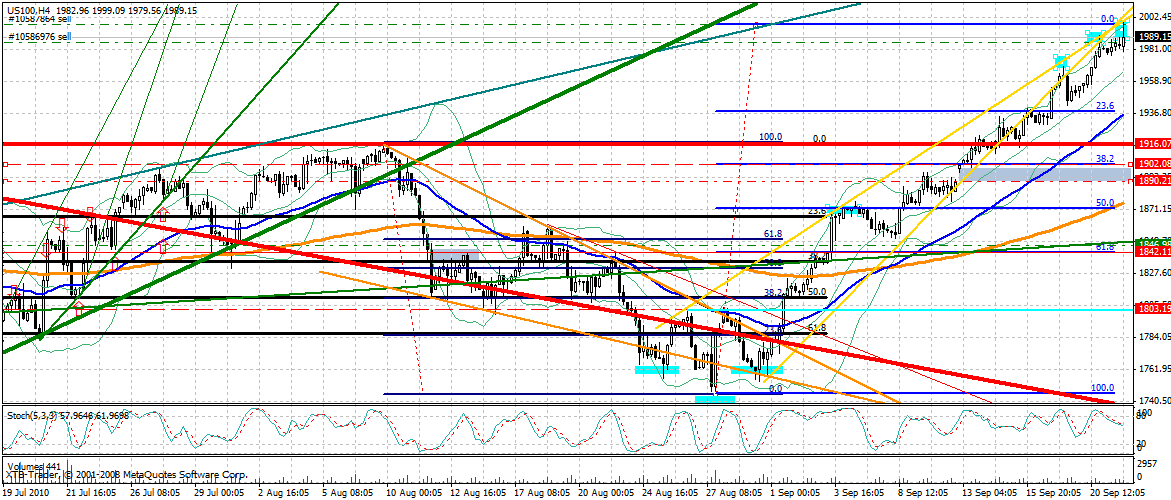The height and width of the screenshot is (500, 1171).
Task: Click the 100.0 Fibonacci label at chart bottom right
Action: 1102,388
